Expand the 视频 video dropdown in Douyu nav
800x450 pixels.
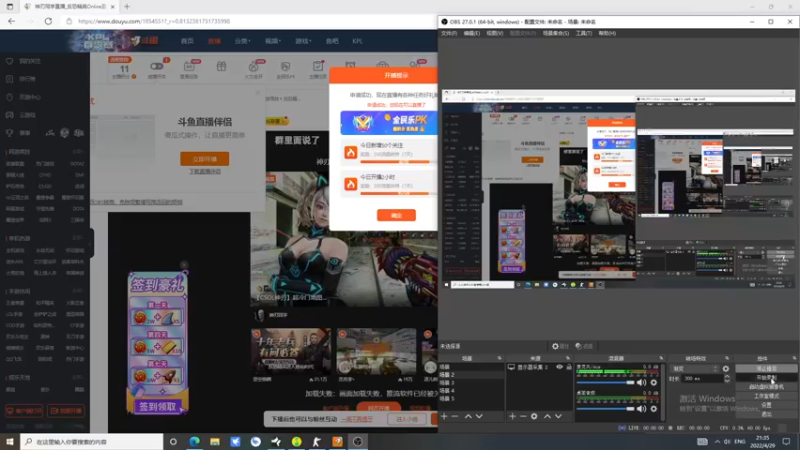273,41
